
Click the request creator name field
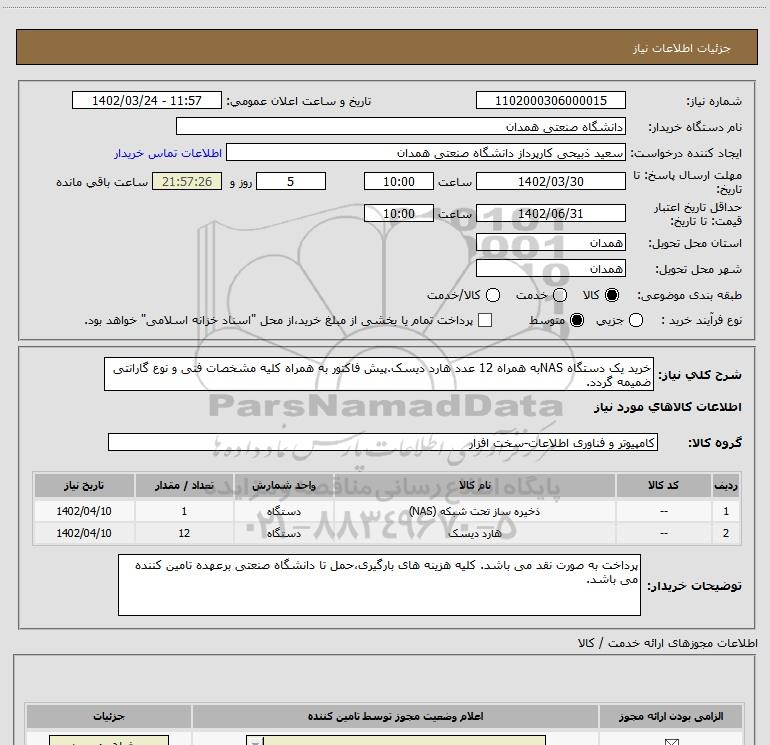coord(426,153)
